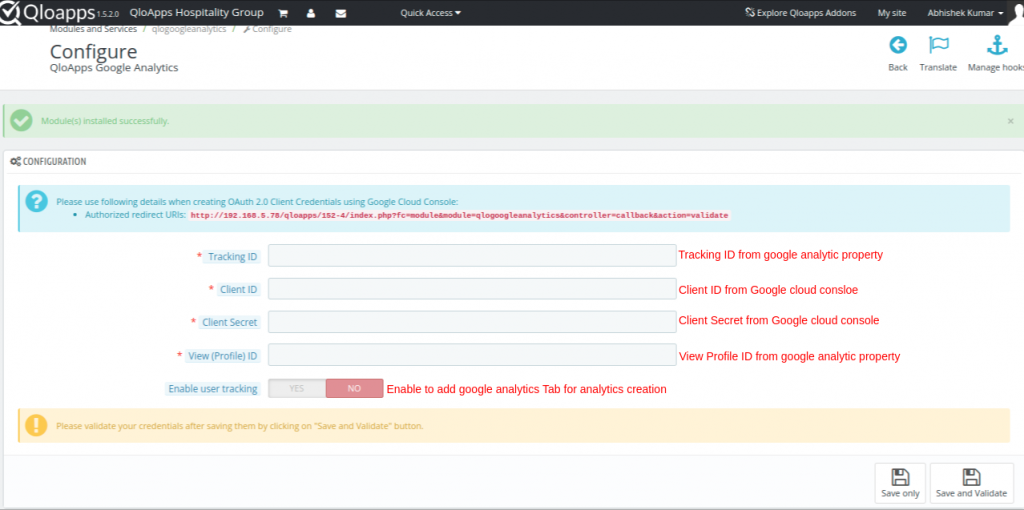
Task: Click the Save and Validate button
Action: click(971, 483)
